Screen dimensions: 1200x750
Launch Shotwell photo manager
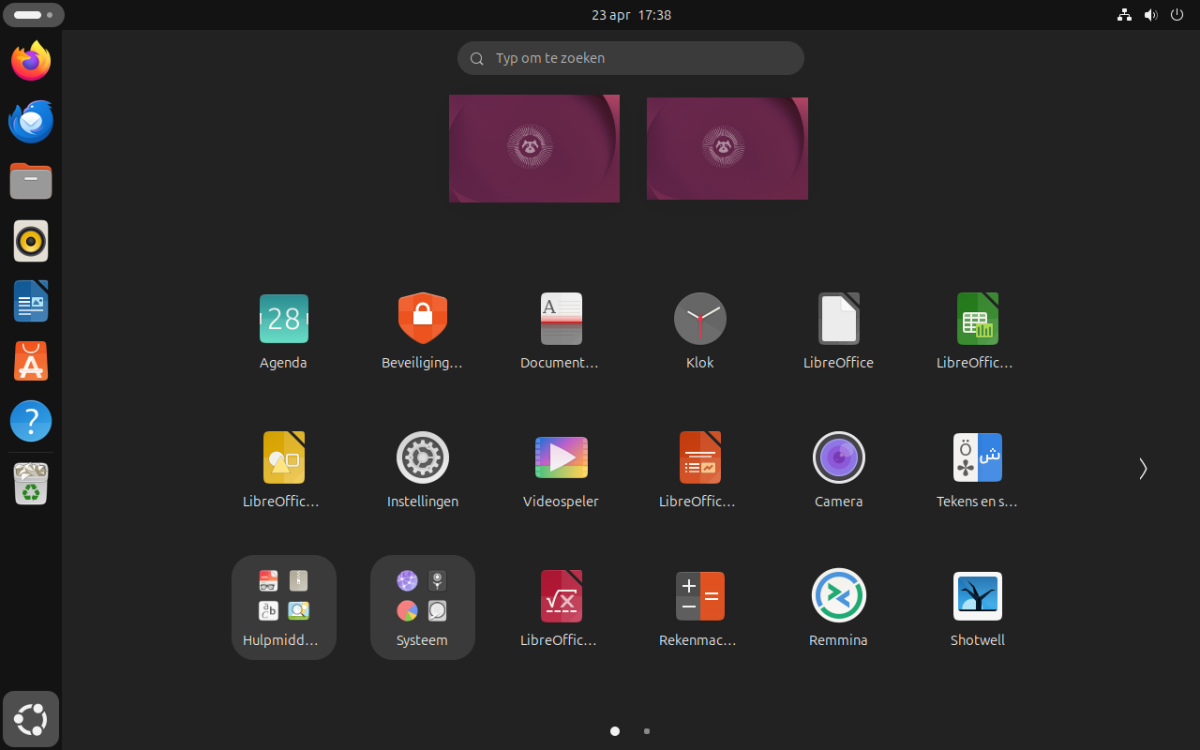977,597
